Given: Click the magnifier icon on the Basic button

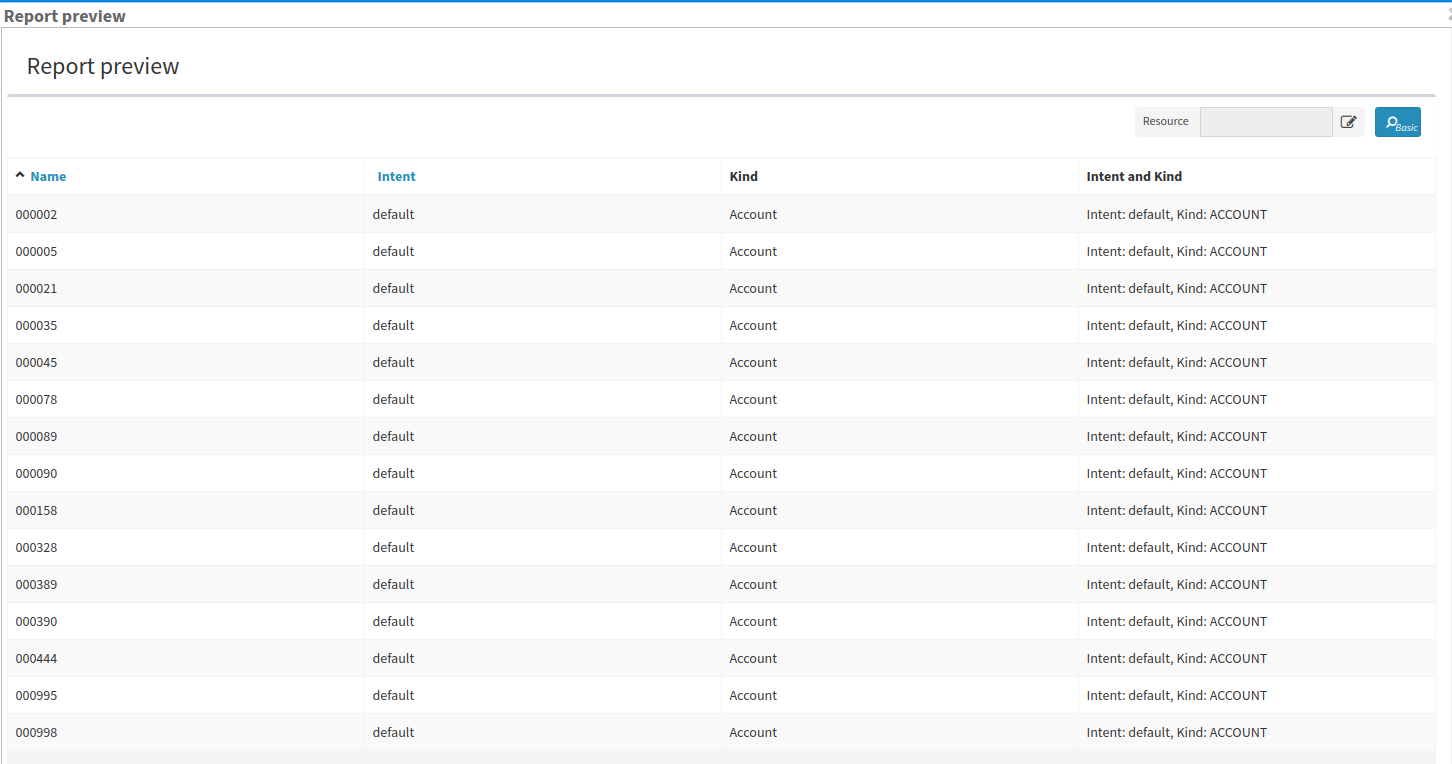Looking at the screenshot, I should 1390,121.
